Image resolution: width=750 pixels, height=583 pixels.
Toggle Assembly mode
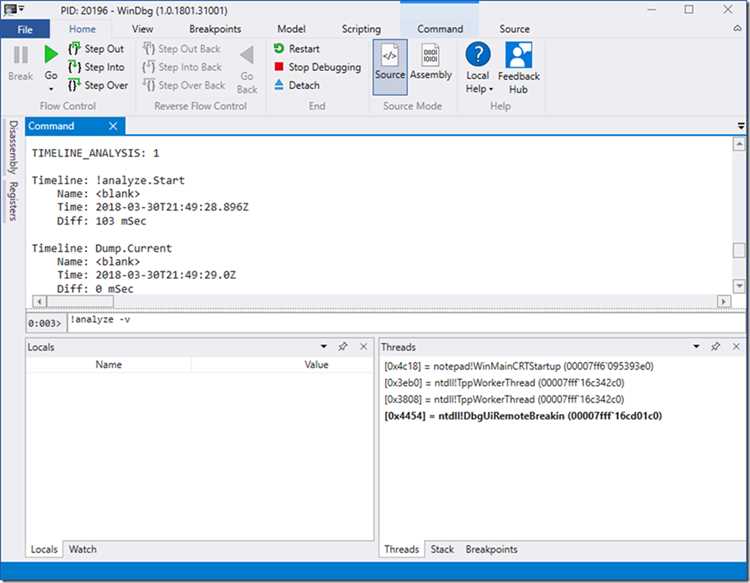430,62
